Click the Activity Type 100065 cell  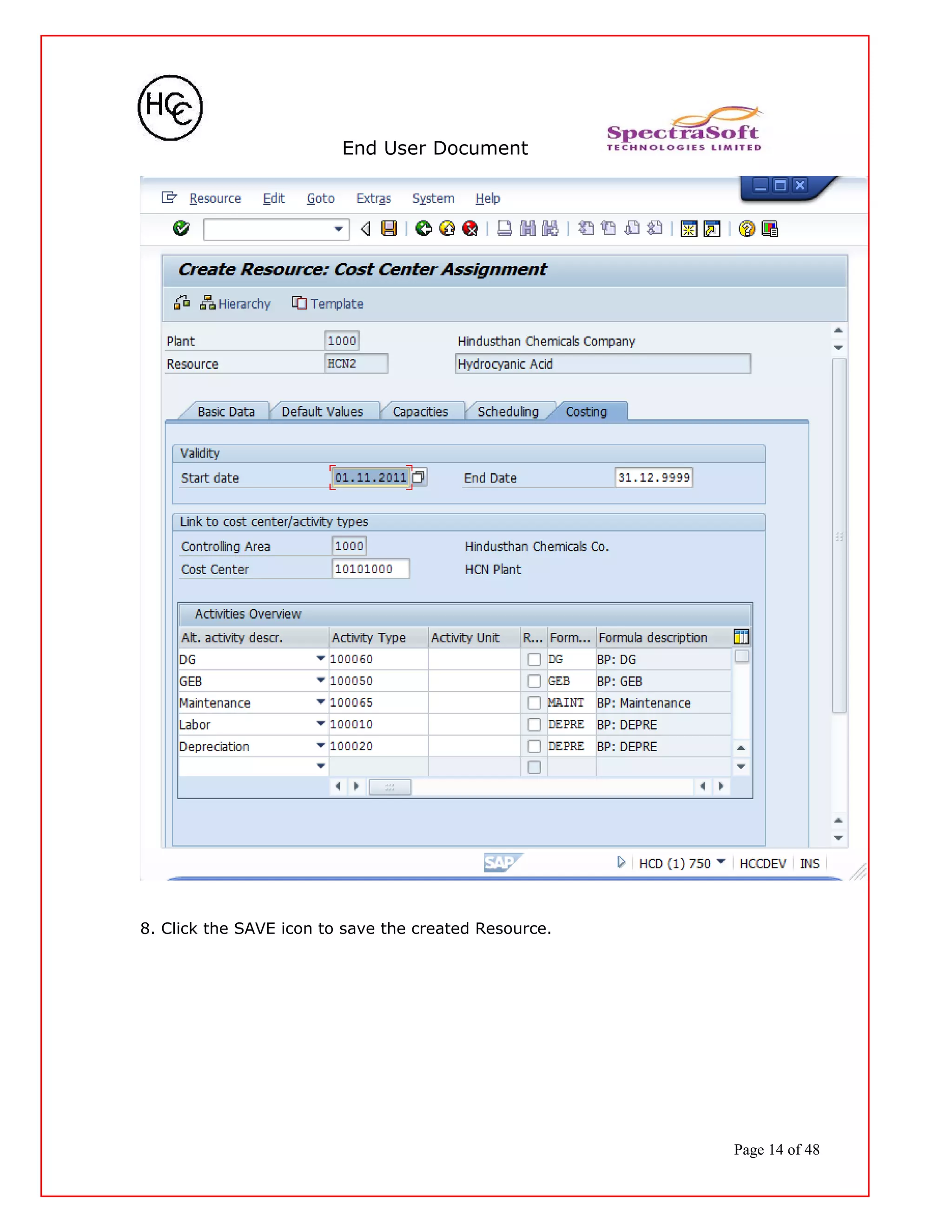click(x=378, y=702)
